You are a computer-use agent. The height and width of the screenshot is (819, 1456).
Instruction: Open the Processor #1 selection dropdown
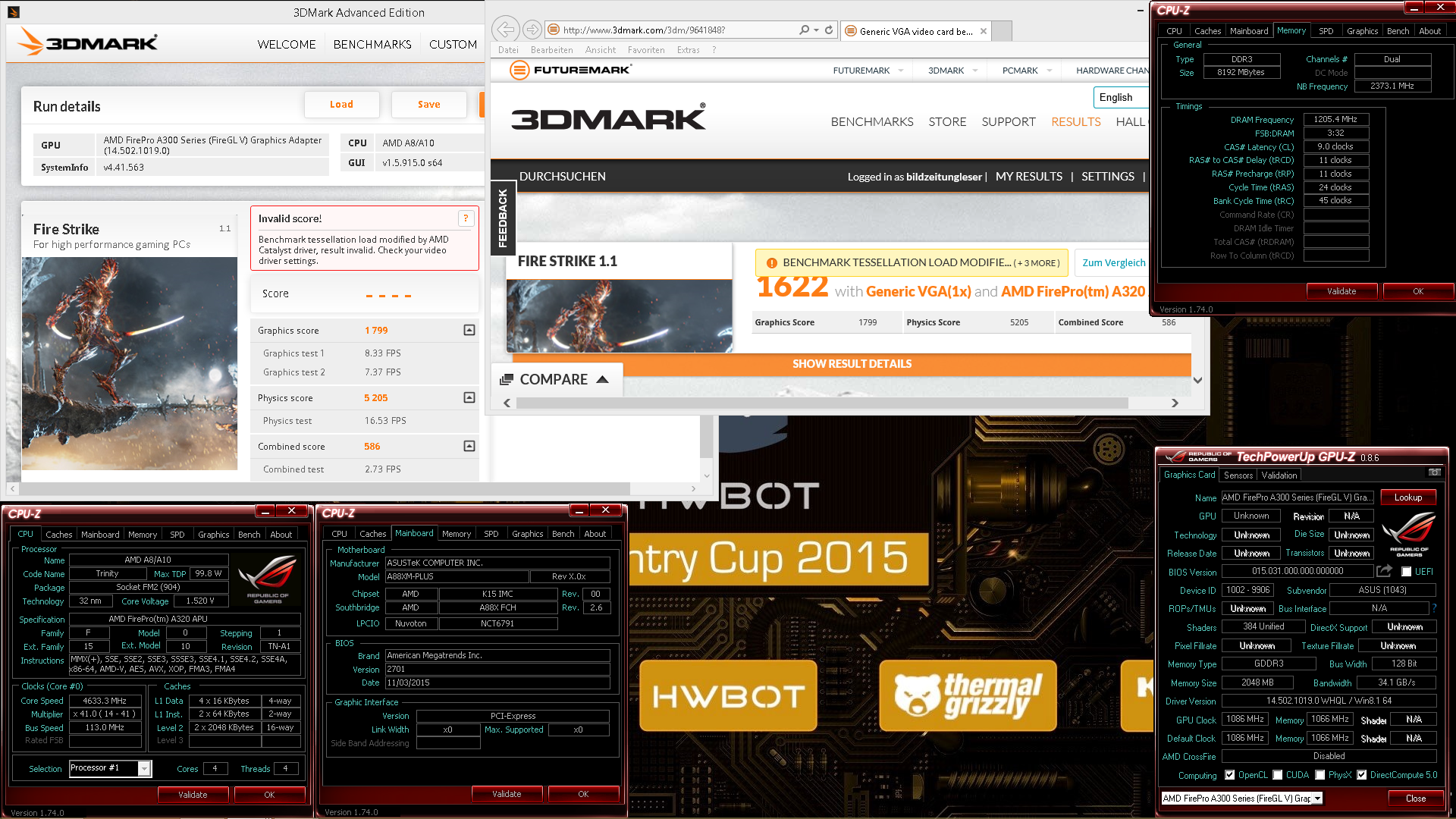[x=144, y=769]
